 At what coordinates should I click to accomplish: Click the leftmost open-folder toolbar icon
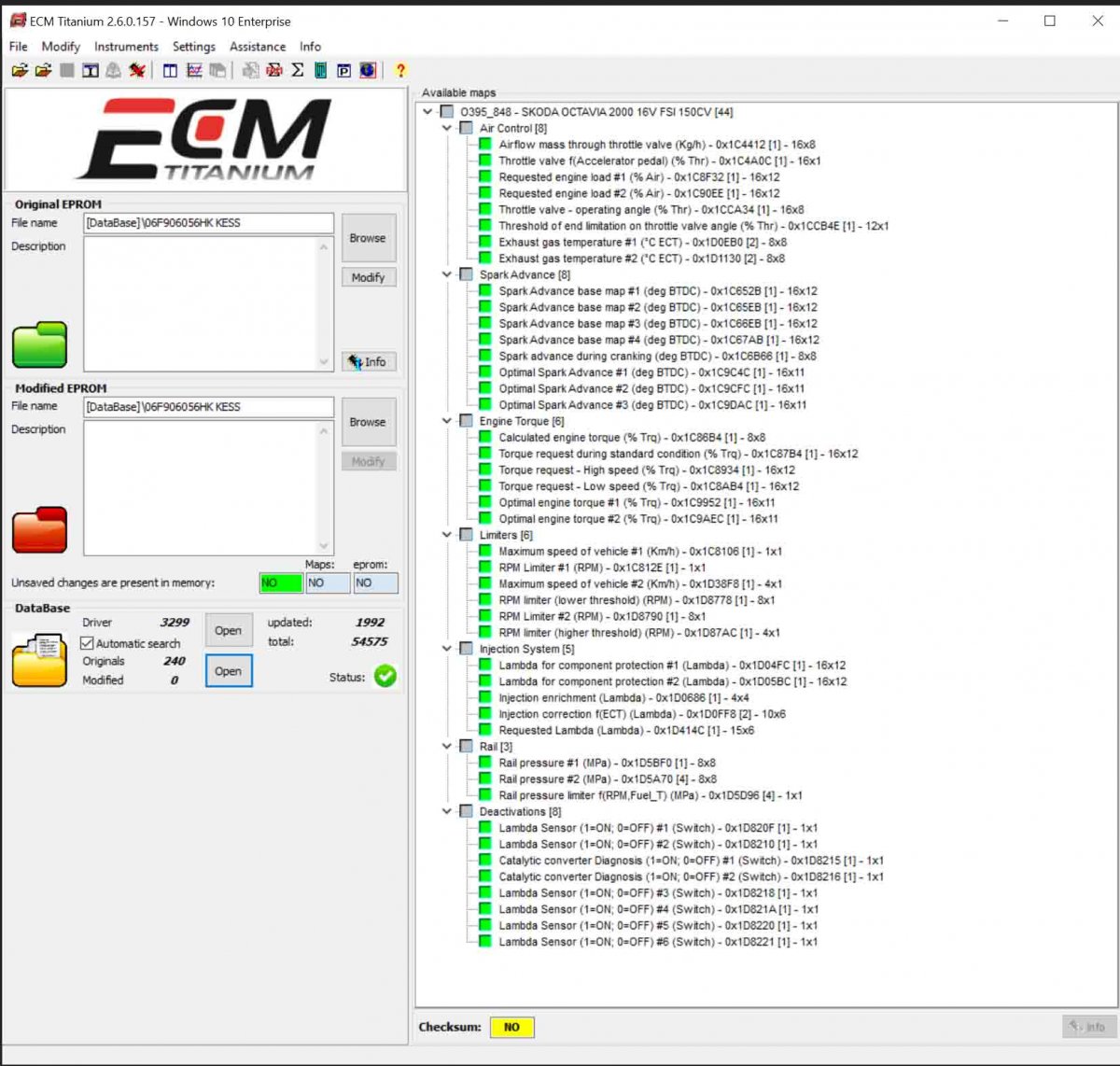point(20,70)
